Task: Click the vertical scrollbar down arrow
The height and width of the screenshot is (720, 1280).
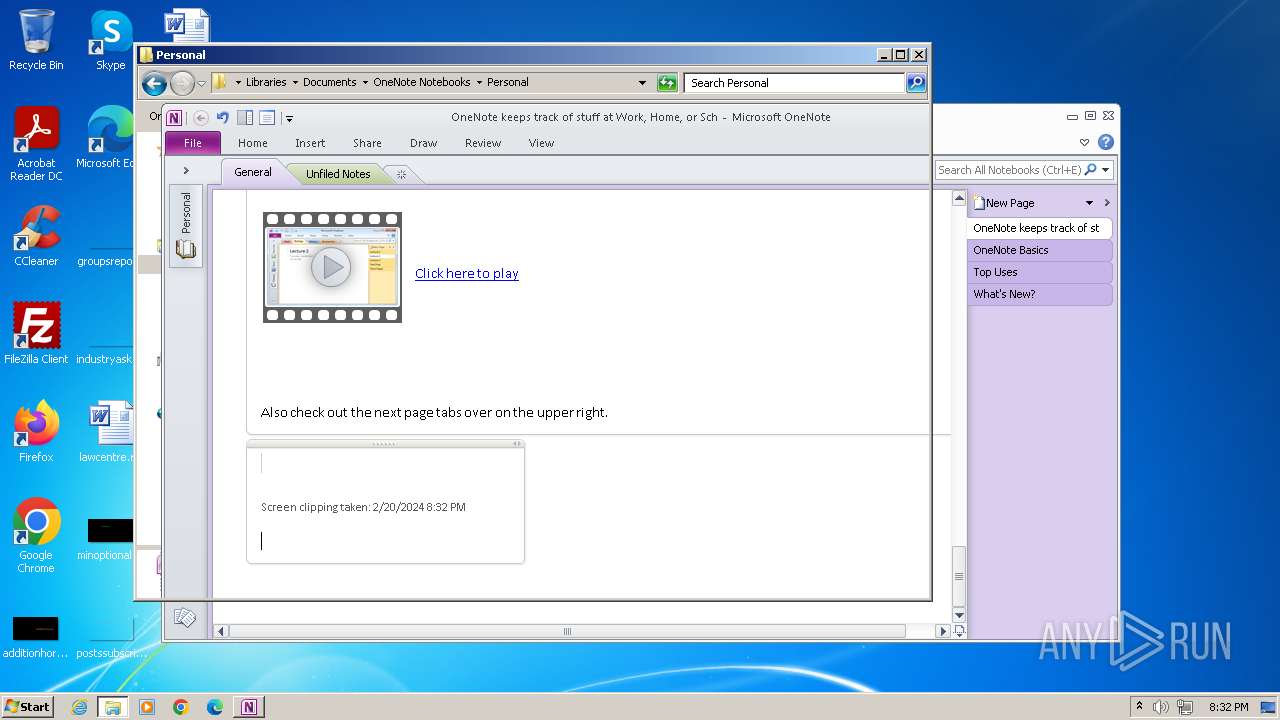Action: tap(959, 614)
